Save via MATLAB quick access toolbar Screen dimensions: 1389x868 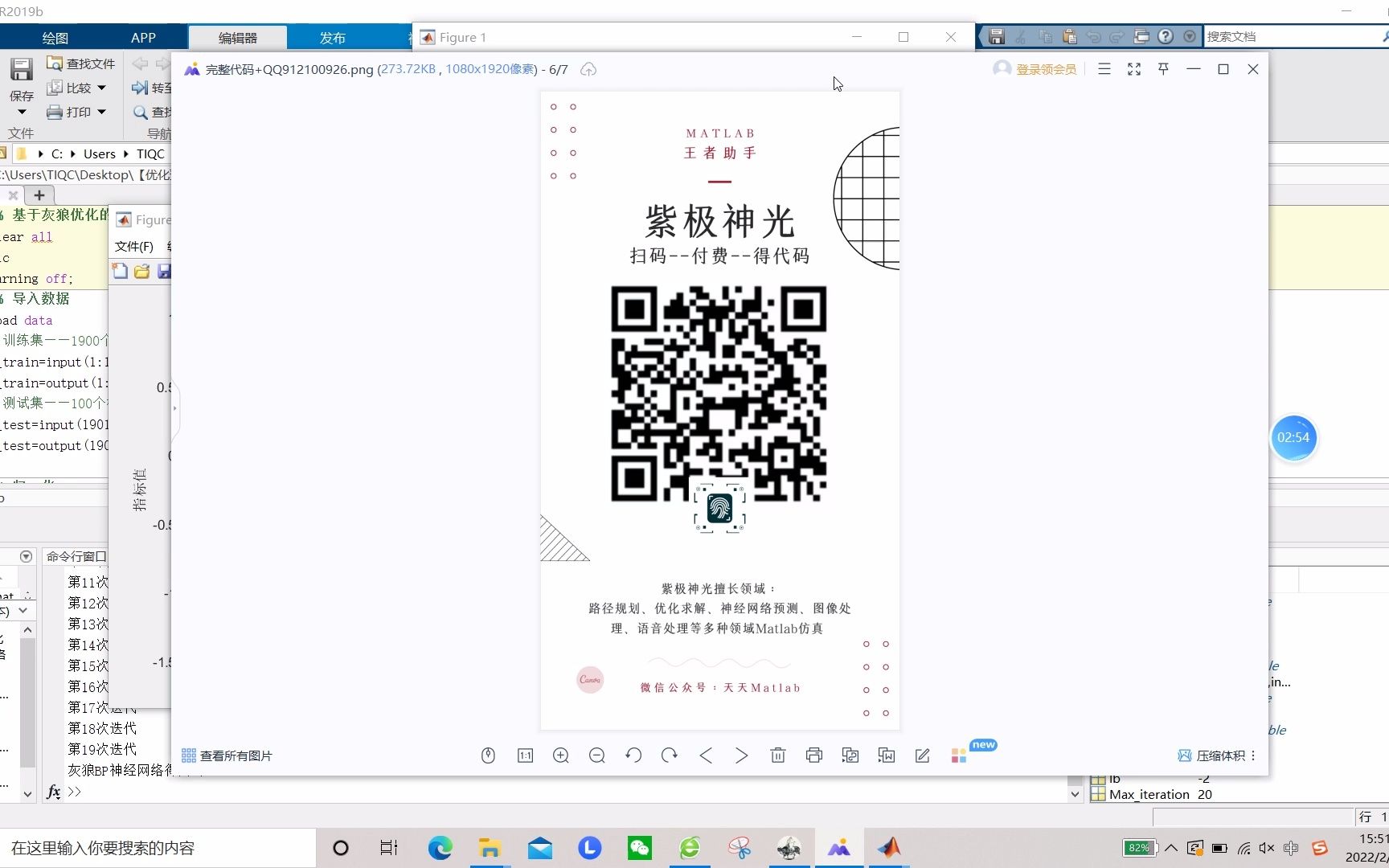point(997,36)
